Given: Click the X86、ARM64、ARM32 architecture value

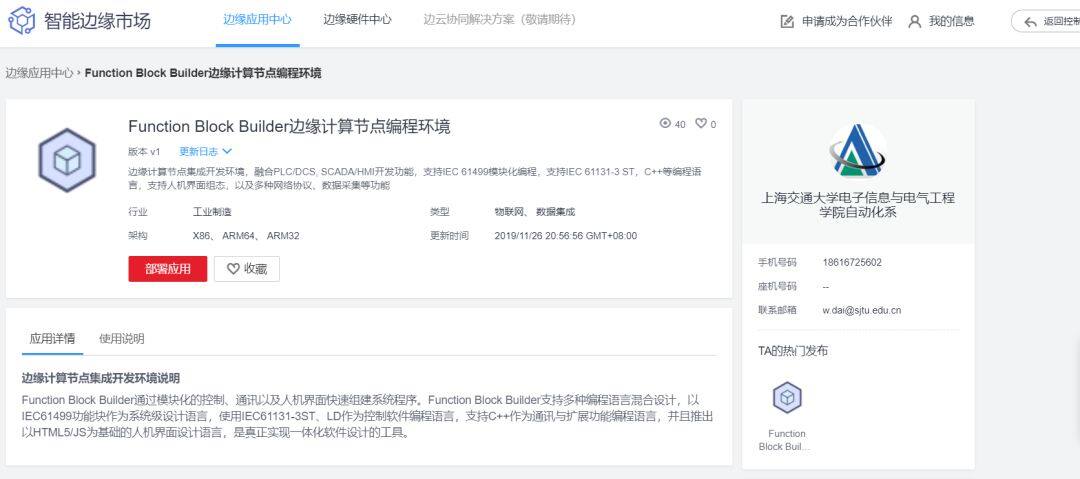Looking at the screenshot, I should 246,236.
